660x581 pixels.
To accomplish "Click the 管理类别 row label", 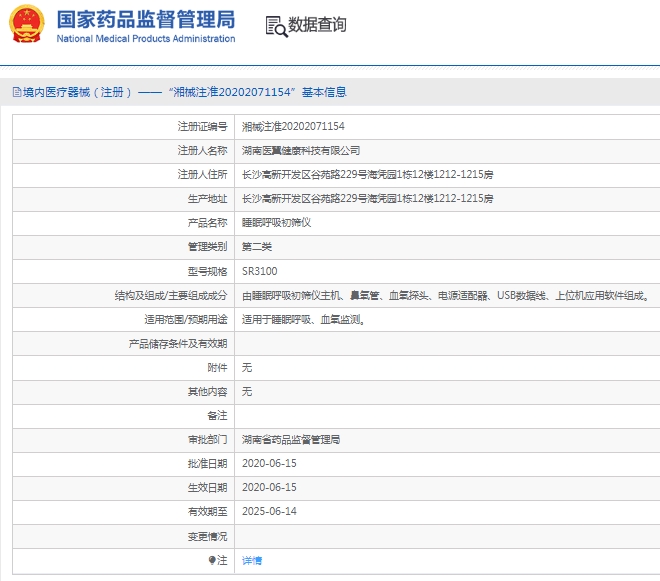I will point(208,247).
